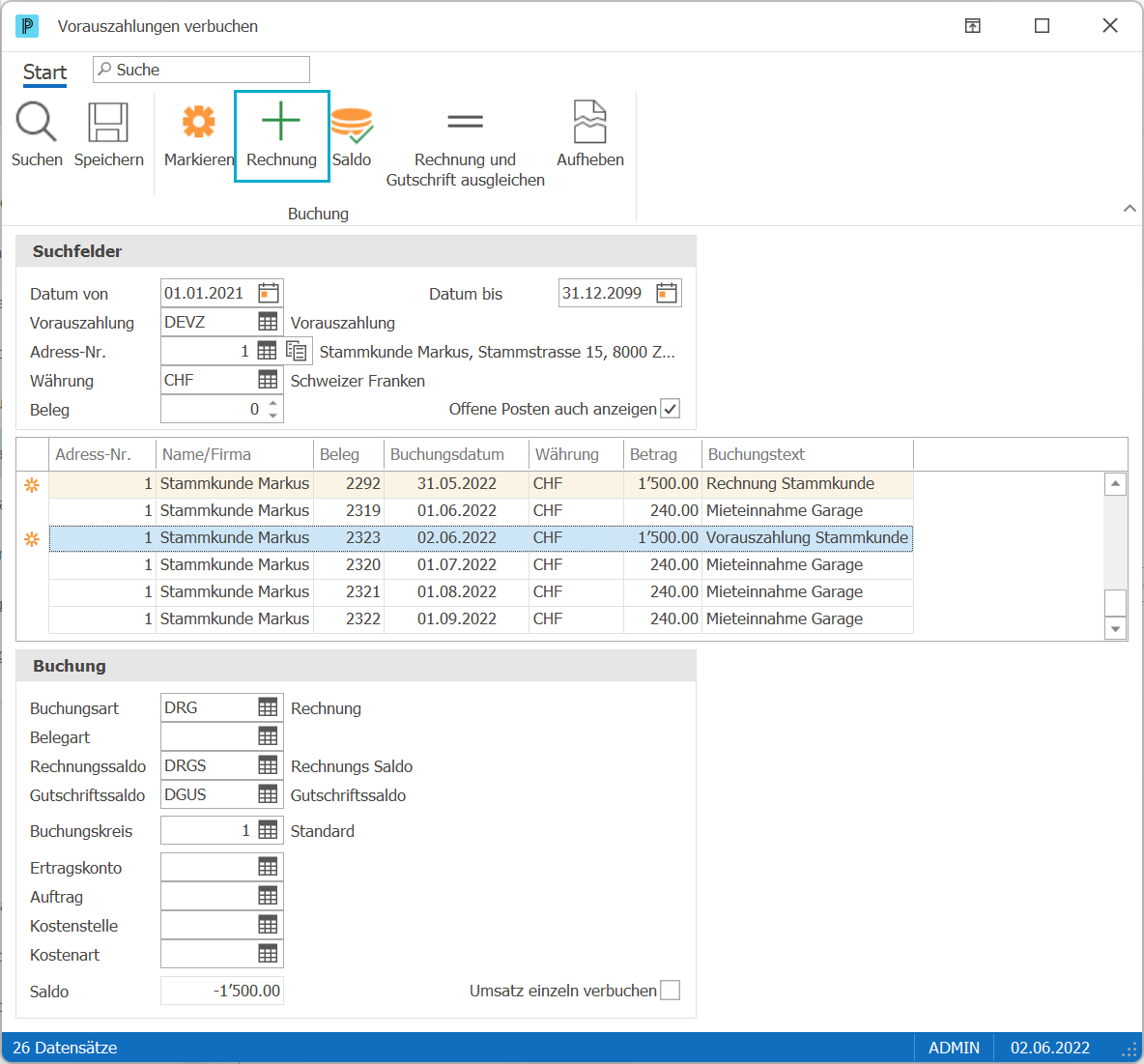Open address details icon beside Adress-Nr.
1144x1064 pixels.
(x=297, y=351)
